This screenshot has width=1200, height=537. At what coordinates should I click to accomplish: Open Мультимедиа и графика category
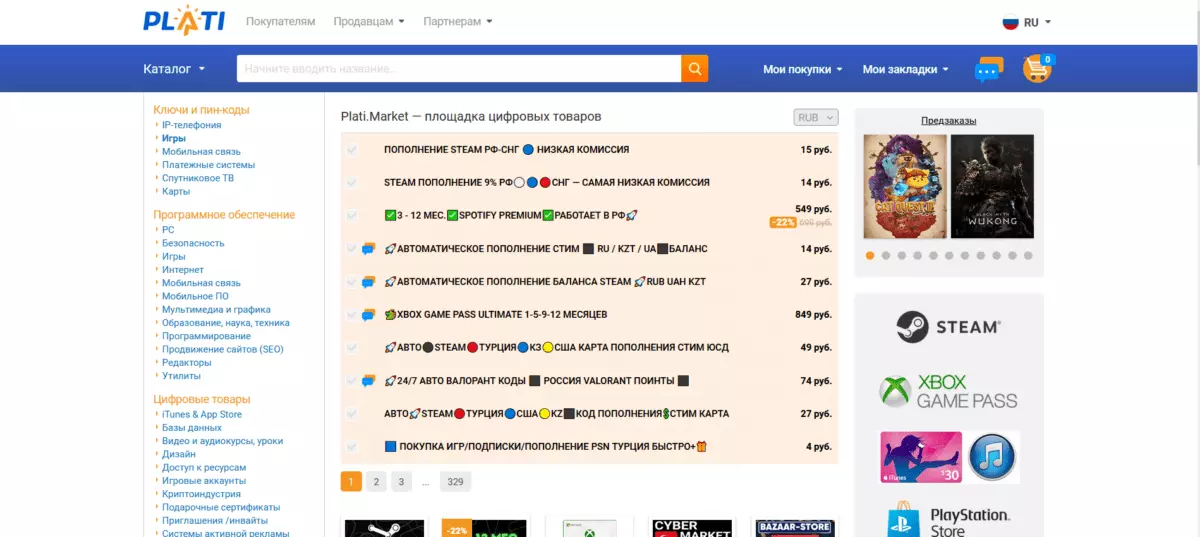(216, 310)
